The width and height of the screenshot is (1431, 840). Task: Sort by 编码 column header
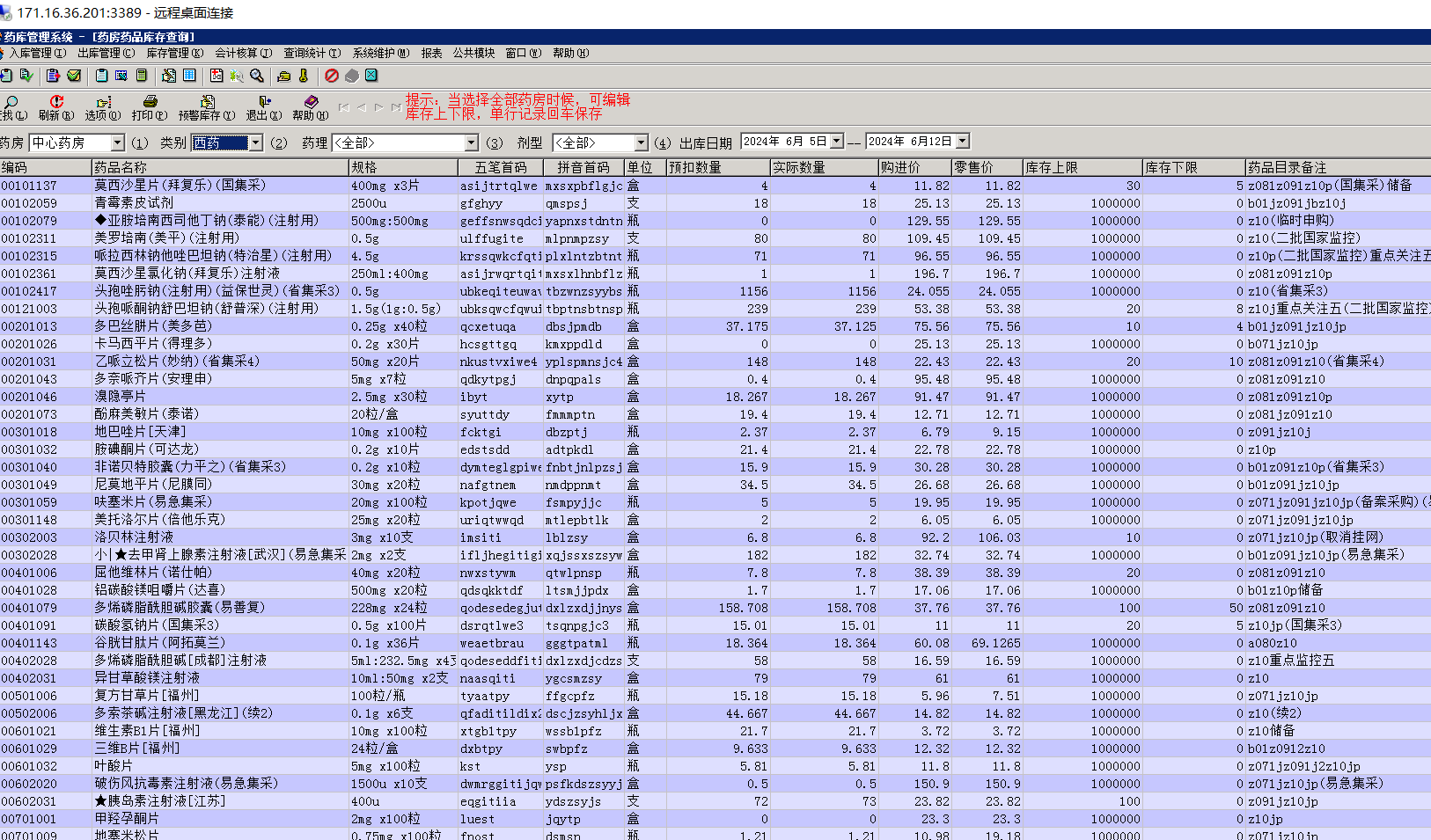coord(46,167)
